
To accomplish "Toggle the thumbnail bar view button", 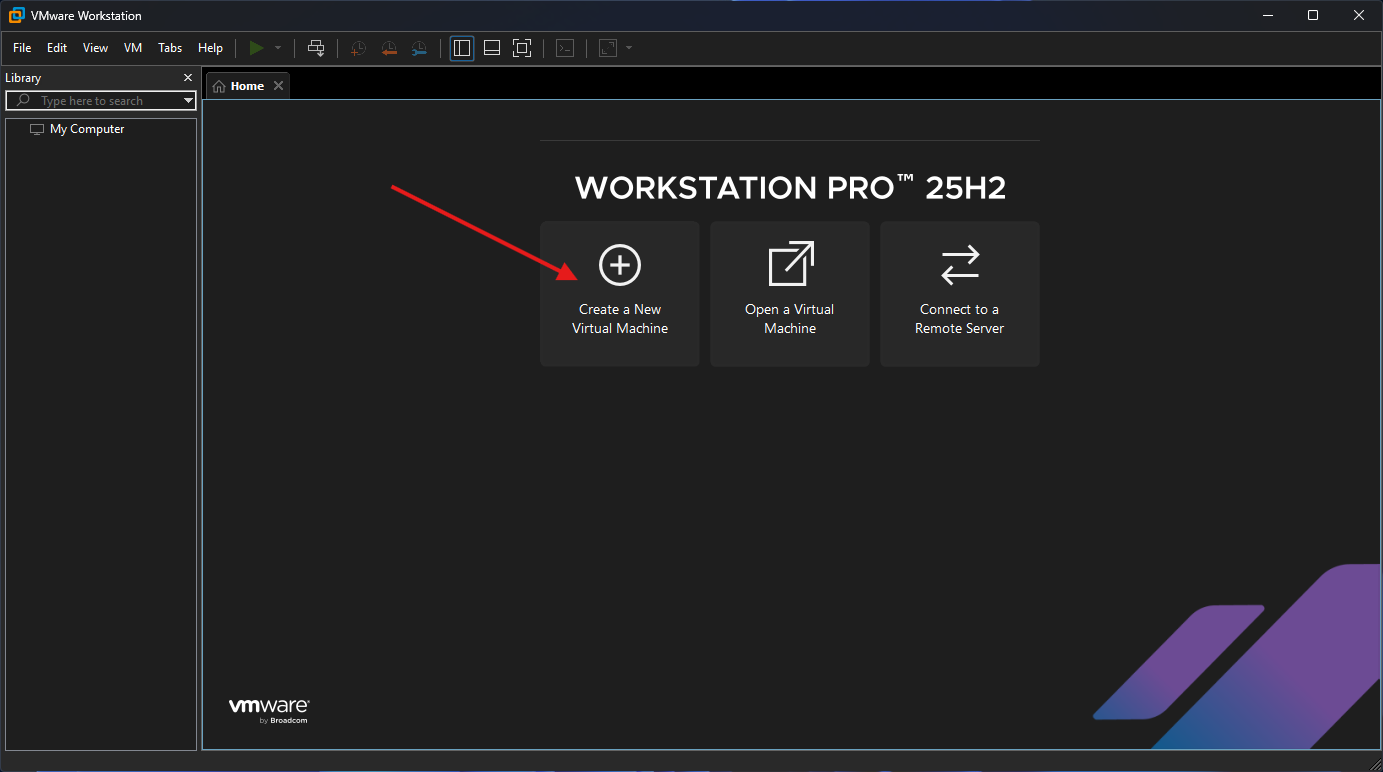I will click(492, 48).
